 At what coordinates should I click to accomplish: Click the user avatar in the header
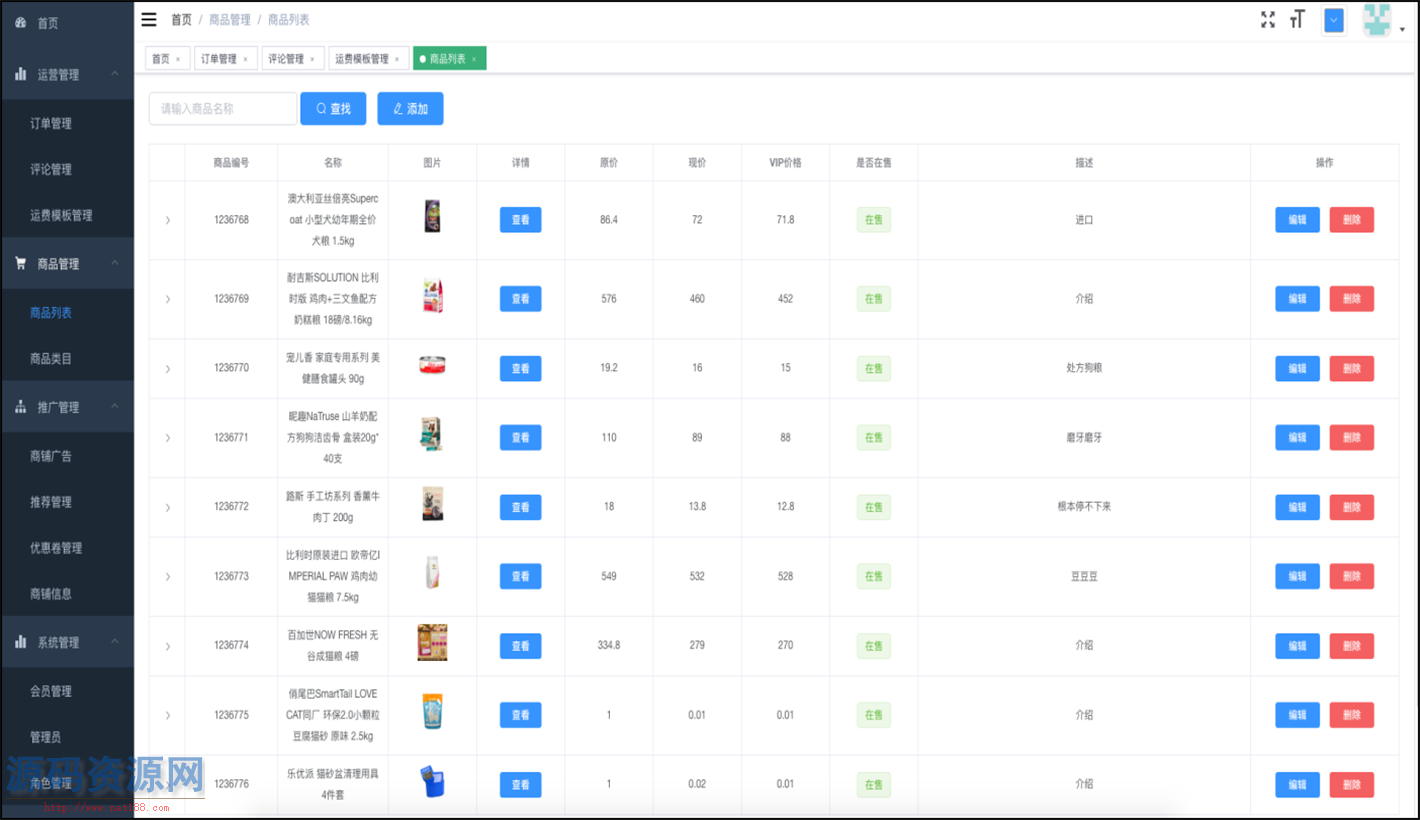click(1377, 21)
